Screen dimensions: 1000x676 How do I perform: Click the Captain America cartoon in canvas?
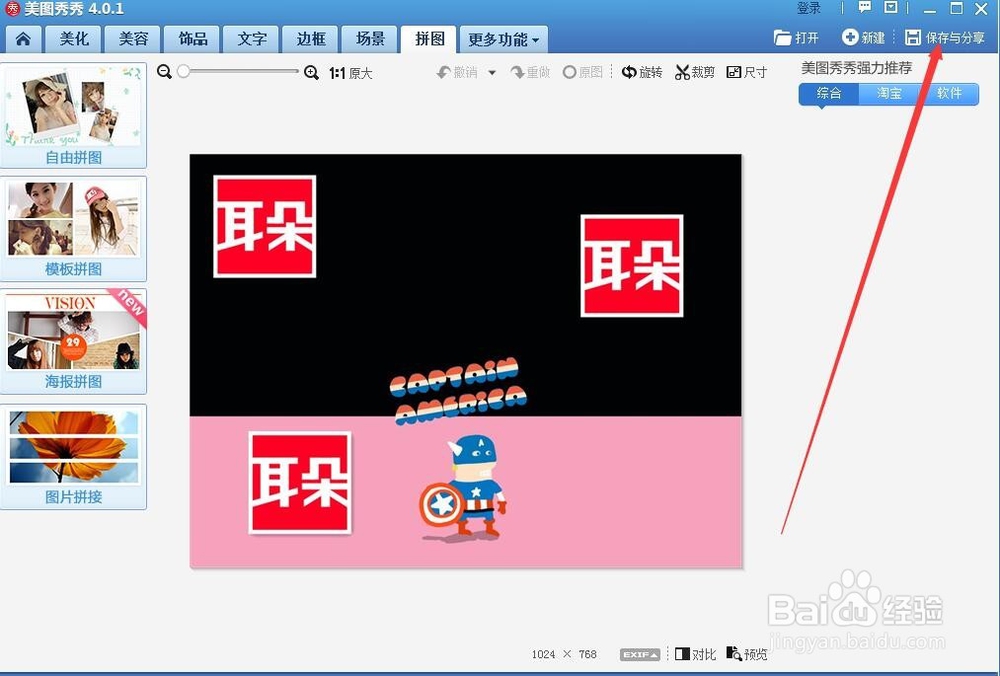point(463,487)
